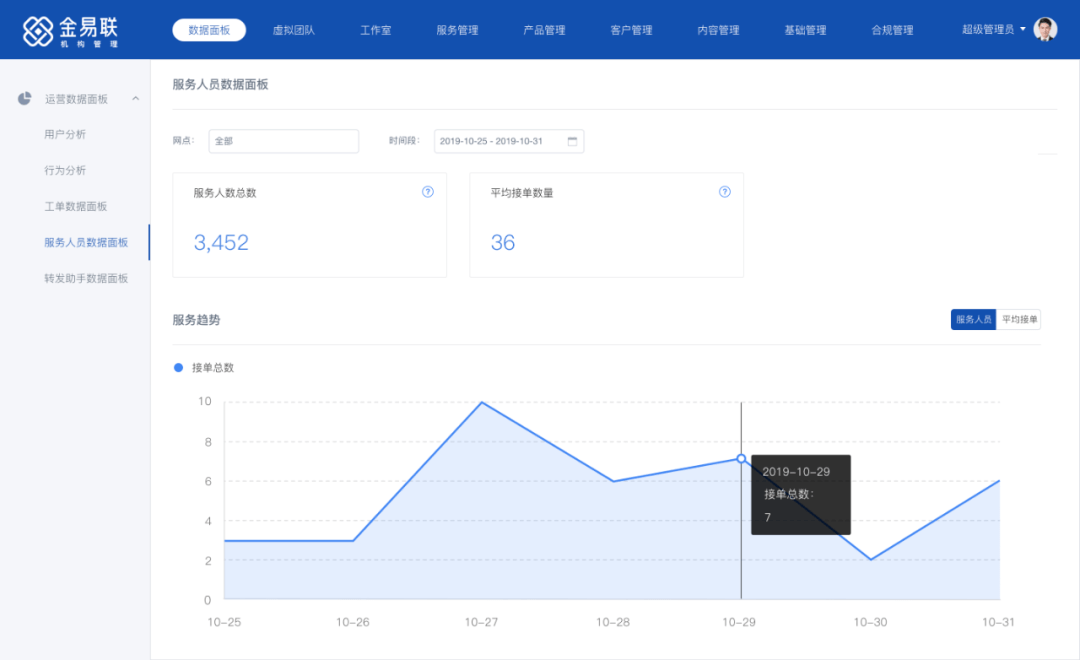Screen dimensions: 1080x660
Task: Switch trend chart to 平均接单
Action: [x=1019, y=320]
